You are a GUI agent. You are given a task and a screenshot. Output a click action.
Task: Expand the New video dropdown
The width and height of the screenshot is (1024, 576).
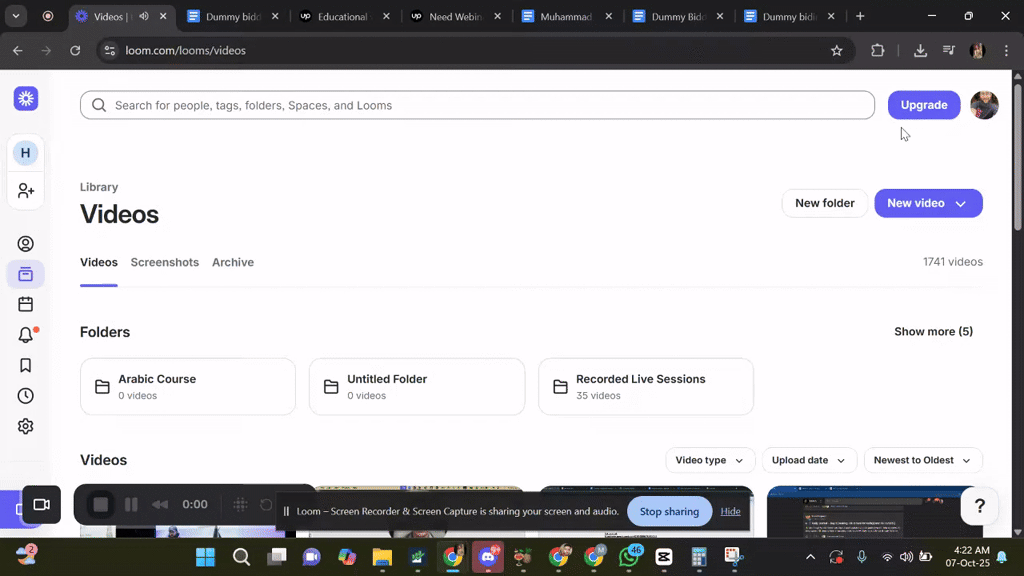click(961, 204)
